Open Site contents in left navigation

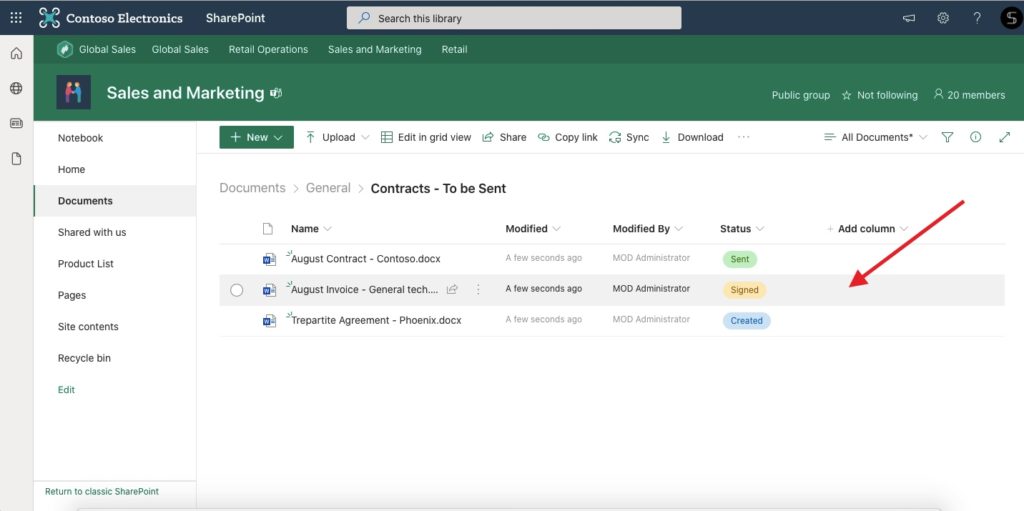88,327
